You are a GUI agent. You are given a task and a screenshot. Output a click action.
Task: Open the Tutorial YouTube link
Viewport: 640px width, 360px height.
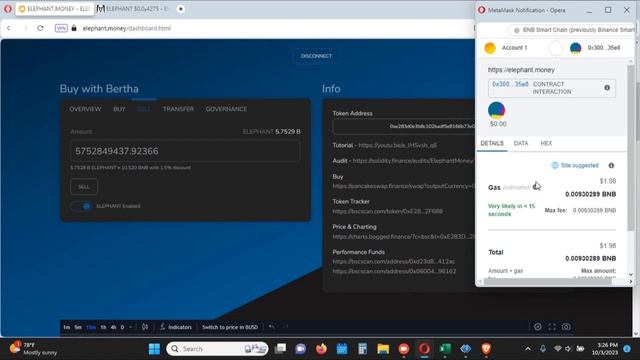(398, 145)
